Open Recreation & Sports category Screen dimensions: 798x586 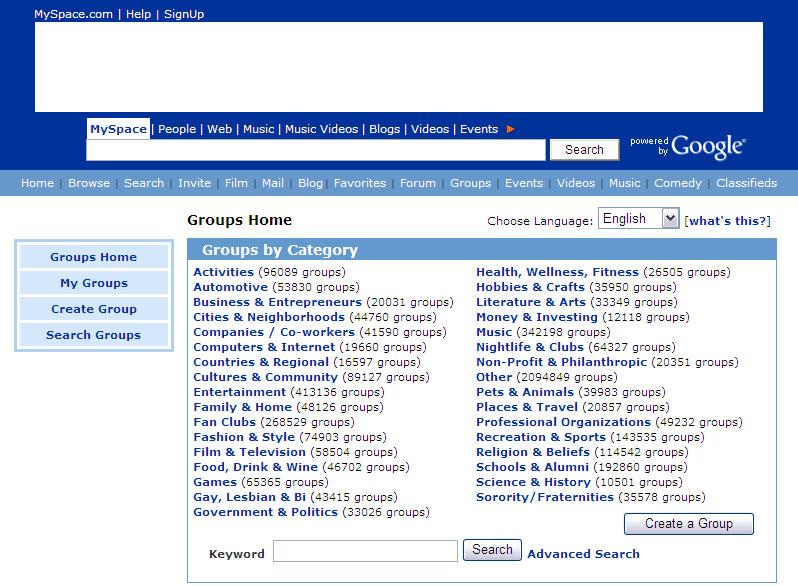(x=541, y=437)
